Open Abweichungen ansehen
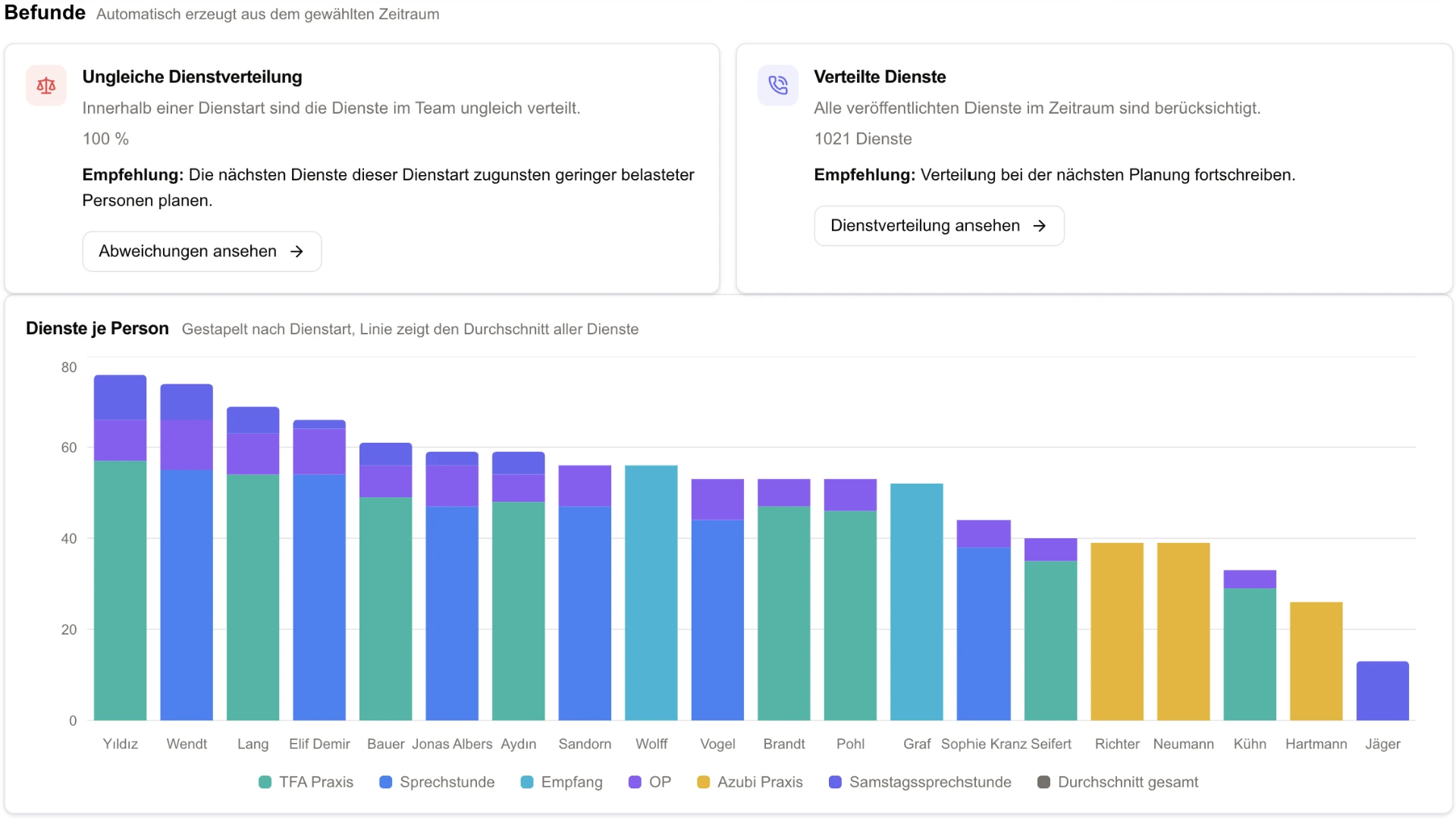 [202, 252]
